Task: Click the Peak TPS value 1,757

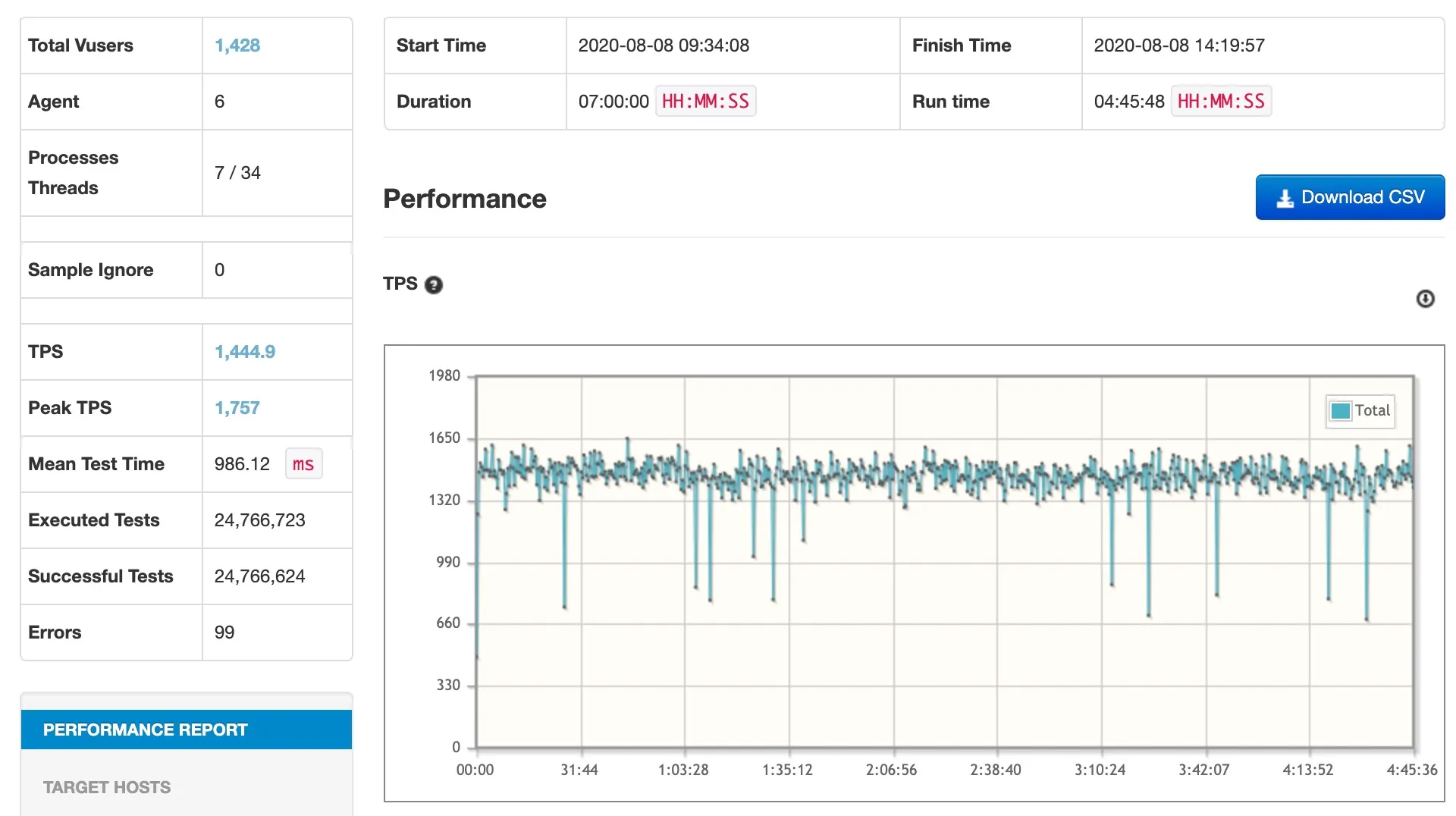Action: (237, 408)
